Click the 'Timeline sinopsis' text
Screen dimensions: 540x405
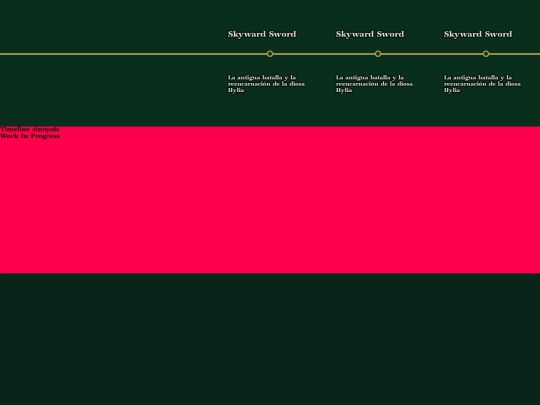[30, 129]
